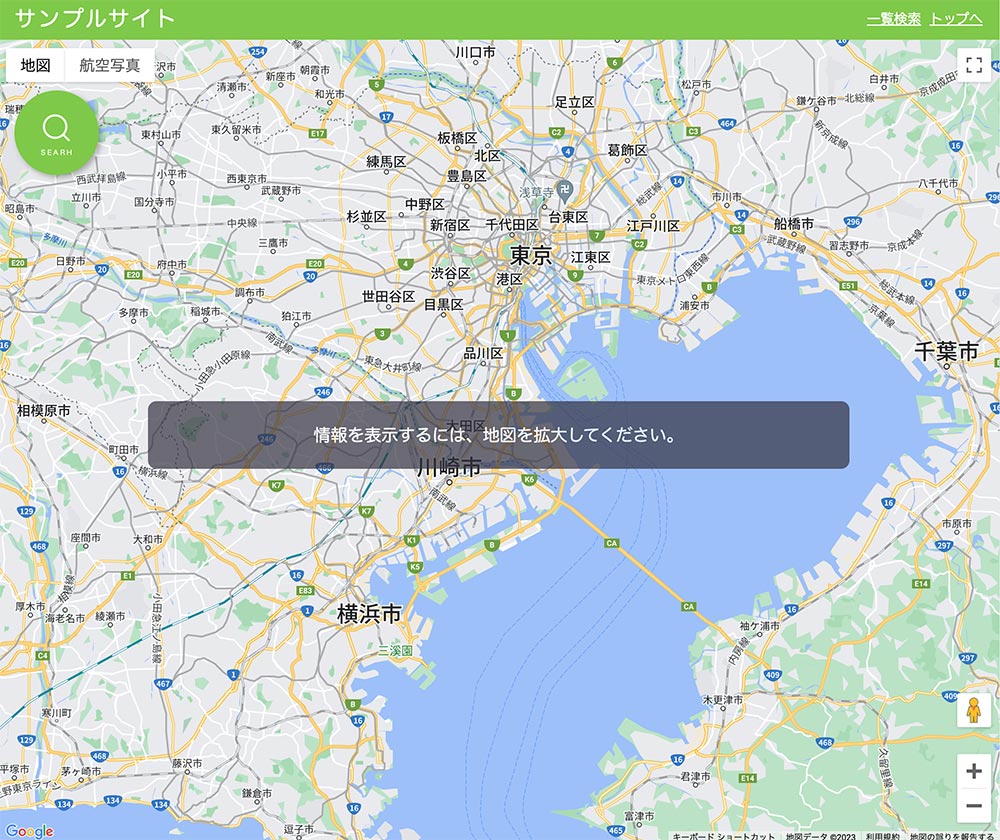Click the 木更津市 label
The image size is (1000, 840).
click(723, 700)
